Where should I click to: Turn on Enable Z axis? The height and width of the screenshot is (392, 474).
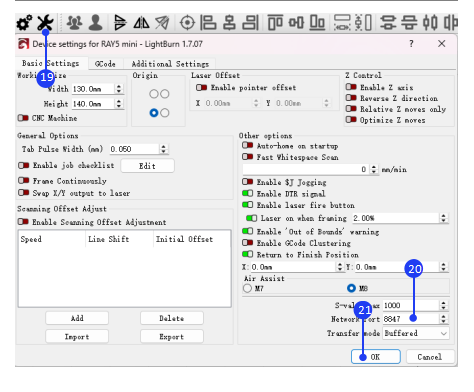(351, 87)
